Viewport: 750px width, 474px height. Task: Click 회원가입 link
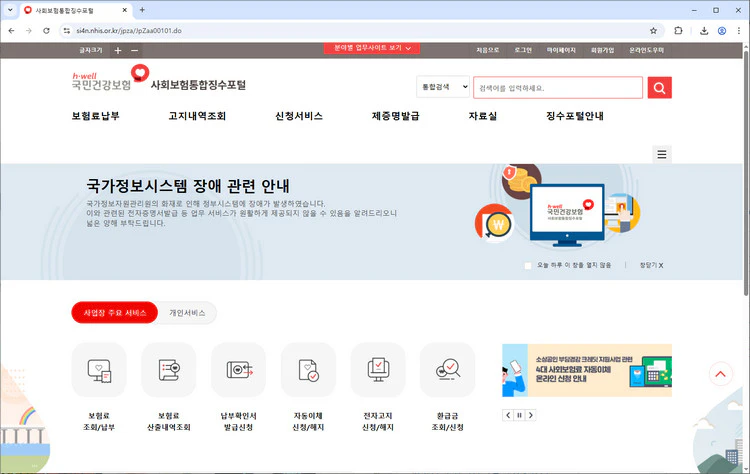[x=603, y=50]
